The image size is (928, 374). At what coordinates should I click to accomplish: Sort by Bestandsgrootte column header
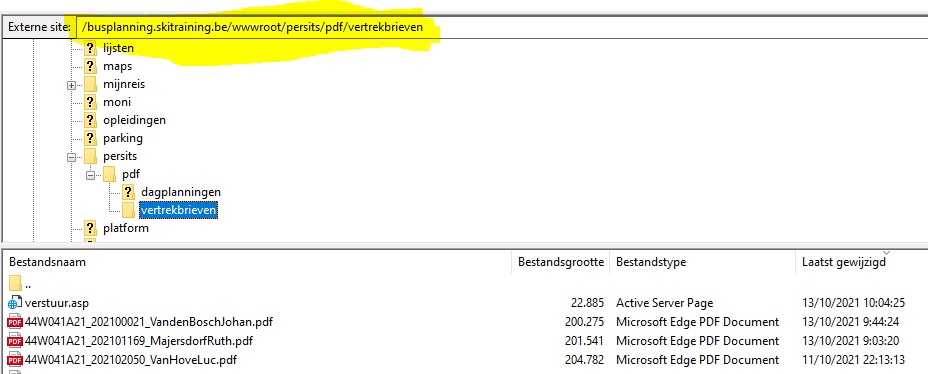coord(561,262)
